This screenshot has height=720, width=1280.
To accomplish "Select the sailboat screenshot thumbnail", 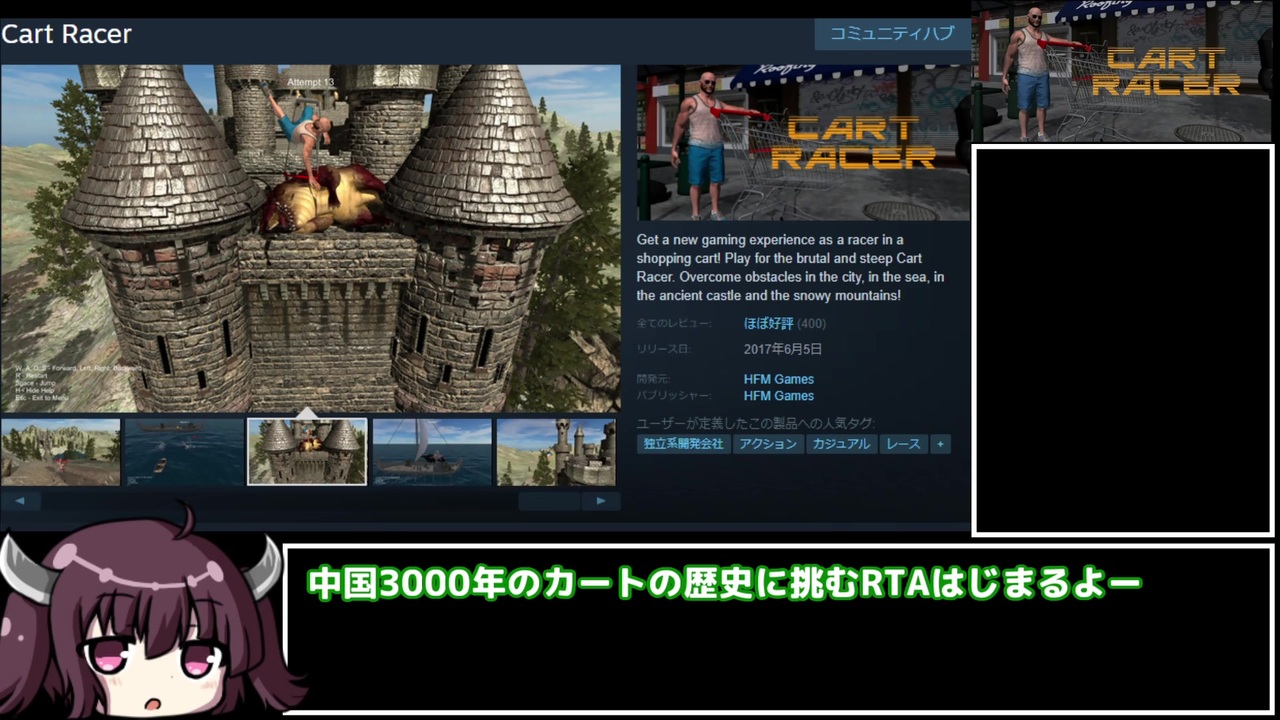I will (432, 452).
